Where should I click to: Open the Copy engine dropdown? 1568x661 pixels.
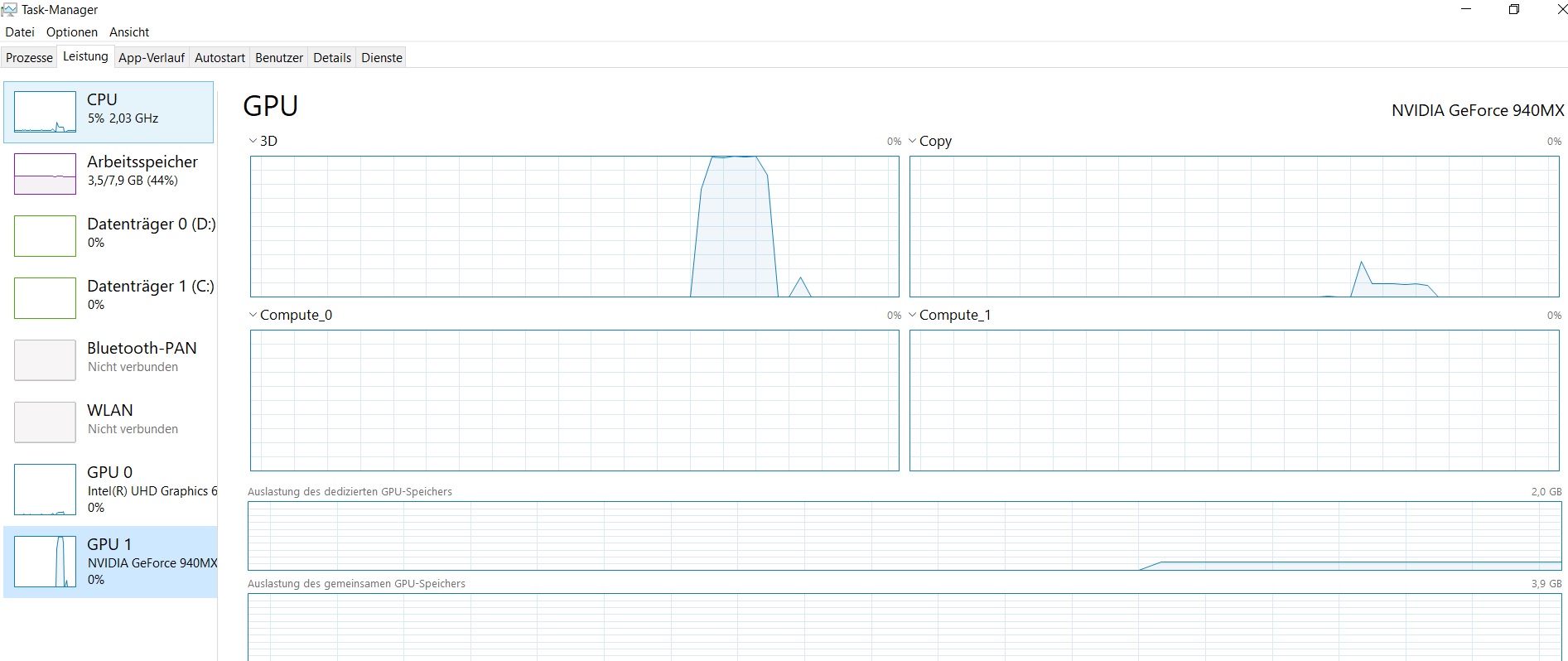click(930, 142)
